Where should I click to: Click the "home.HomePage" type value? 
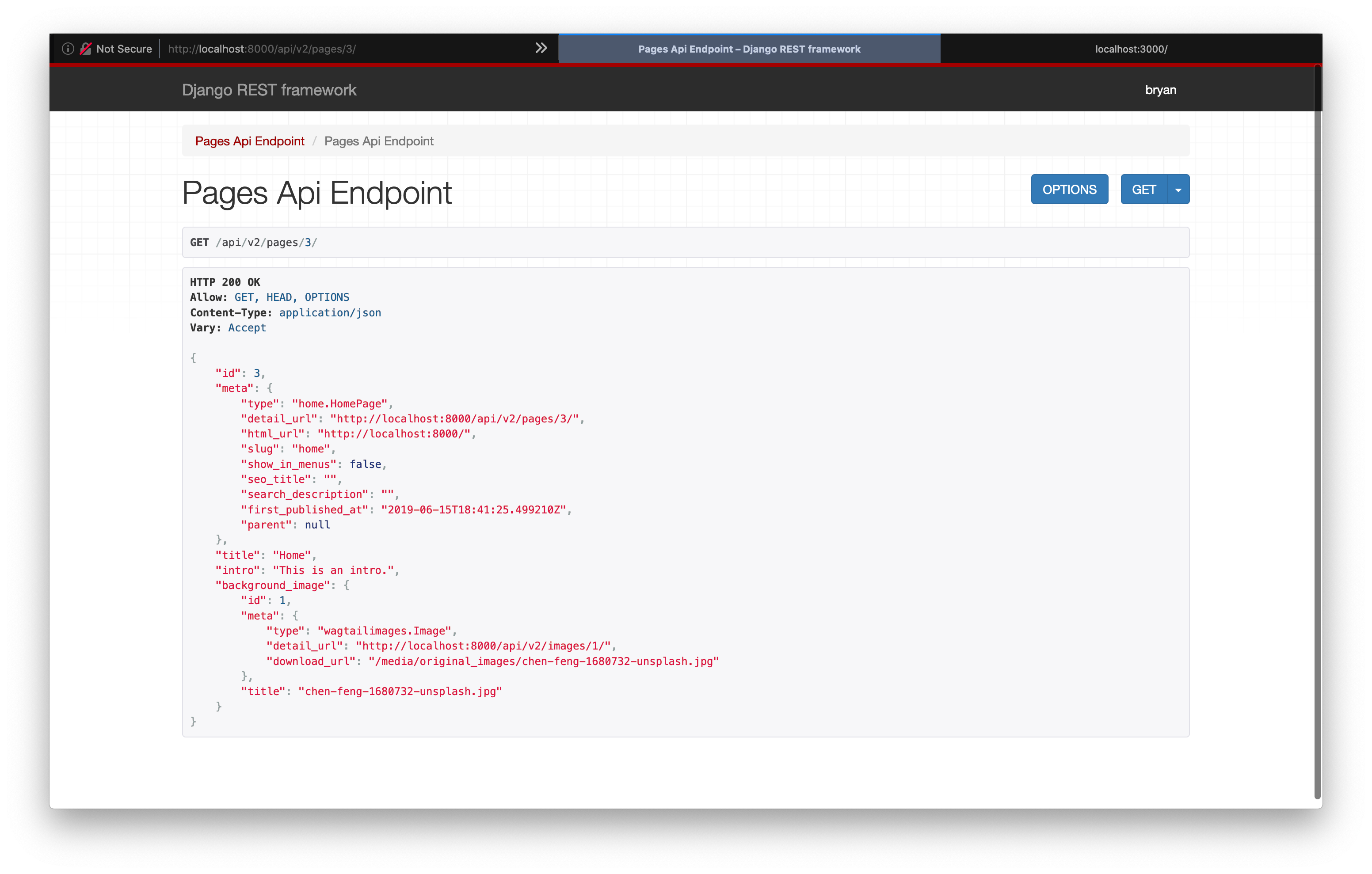point(339,403)
